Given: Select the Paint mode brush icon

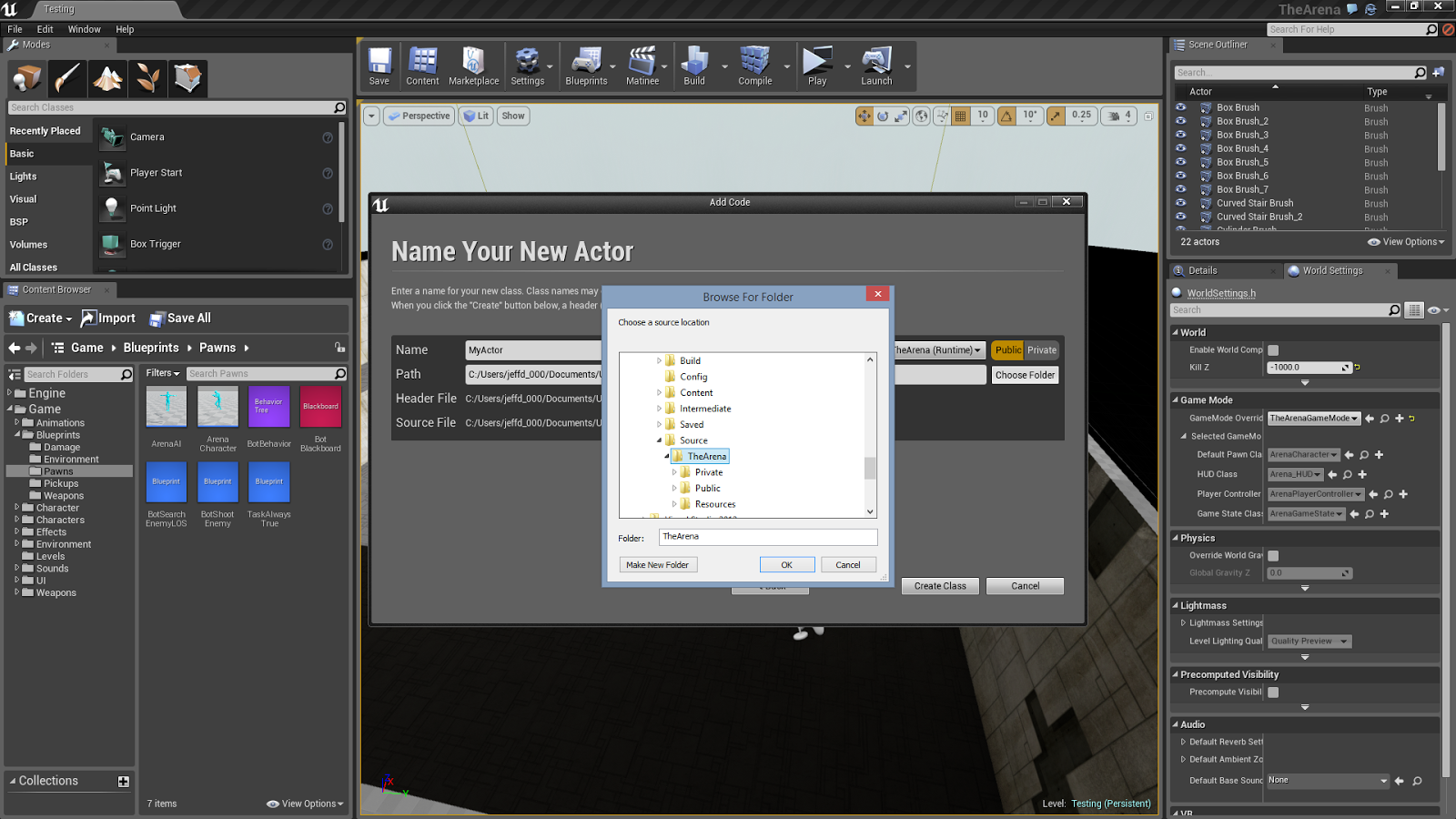Looking at the screenshot, I should [x=67, y=79].
